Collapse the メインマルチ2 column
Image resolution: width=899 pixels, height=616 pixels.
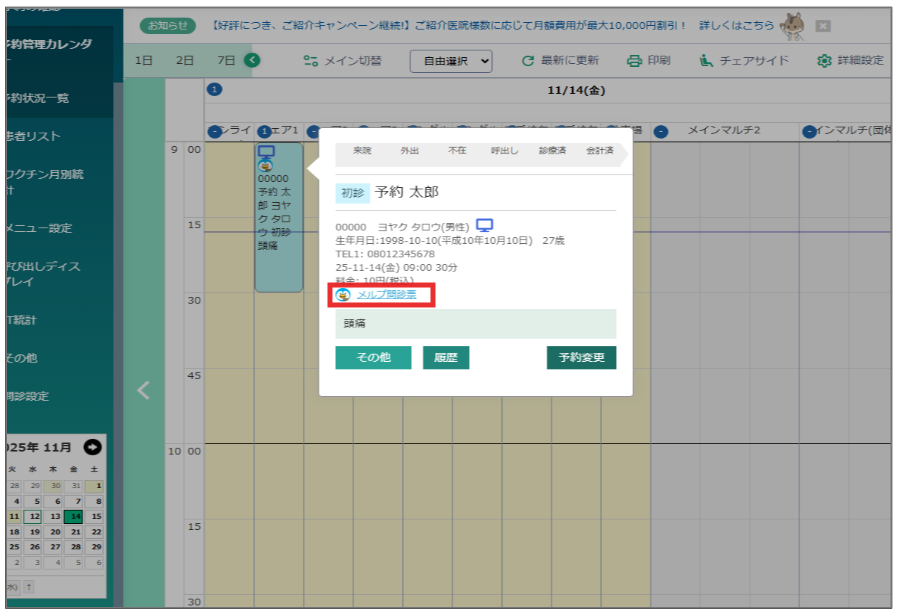click(x=660, y=131)
